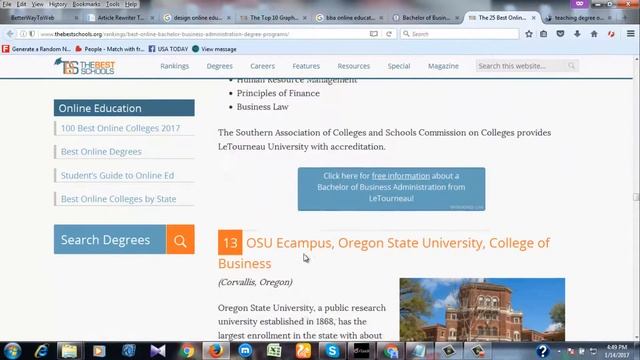The width and height of the screenshot is (640, 360).
Task: Click the LeTourneau free information button
Action: [391, 189]
